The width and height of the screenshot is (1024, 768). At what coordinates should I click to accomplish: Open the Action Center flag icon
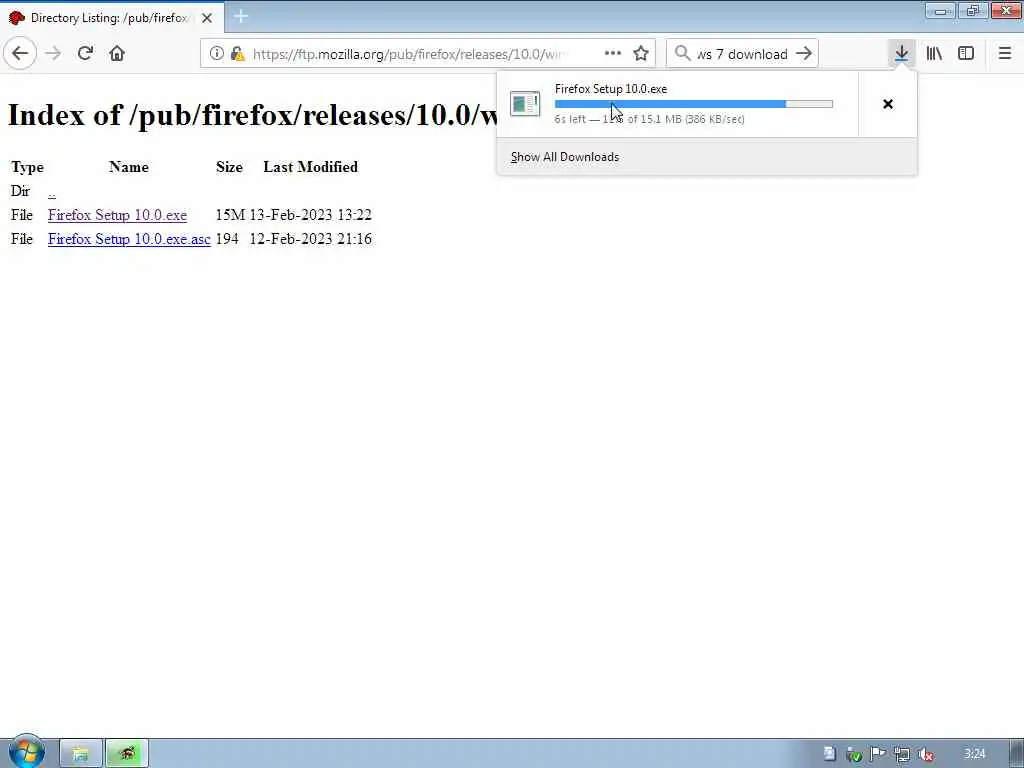878,754
